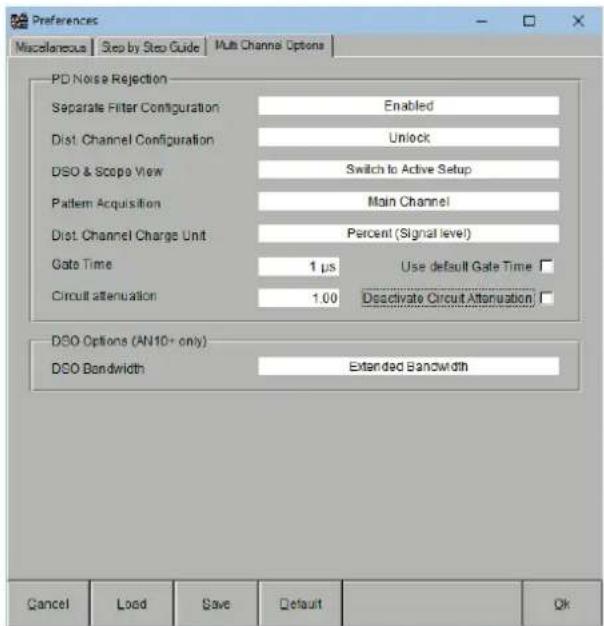Change Percent (Signal level) charge unit
Screen dimensions: 604x626
pyautogui.click(x=408, y=233)
